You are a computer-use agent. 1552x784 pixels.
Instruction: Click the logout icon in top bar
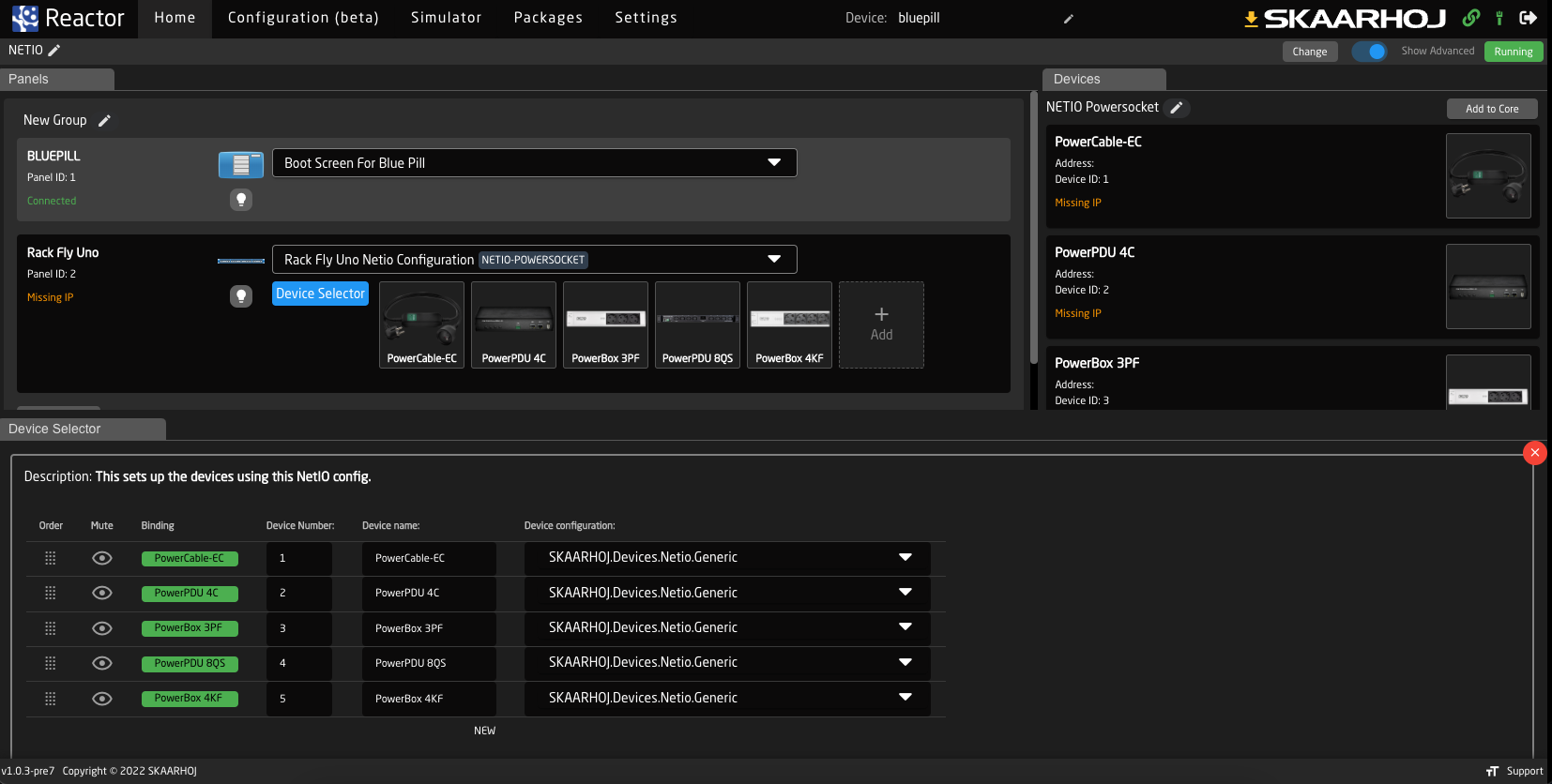[1528, 18]
